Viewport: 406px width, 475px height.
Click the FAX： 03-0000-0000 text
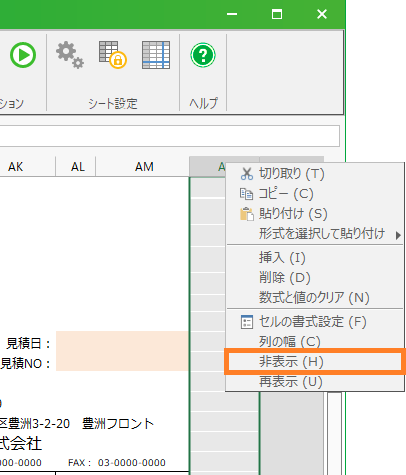117,463
